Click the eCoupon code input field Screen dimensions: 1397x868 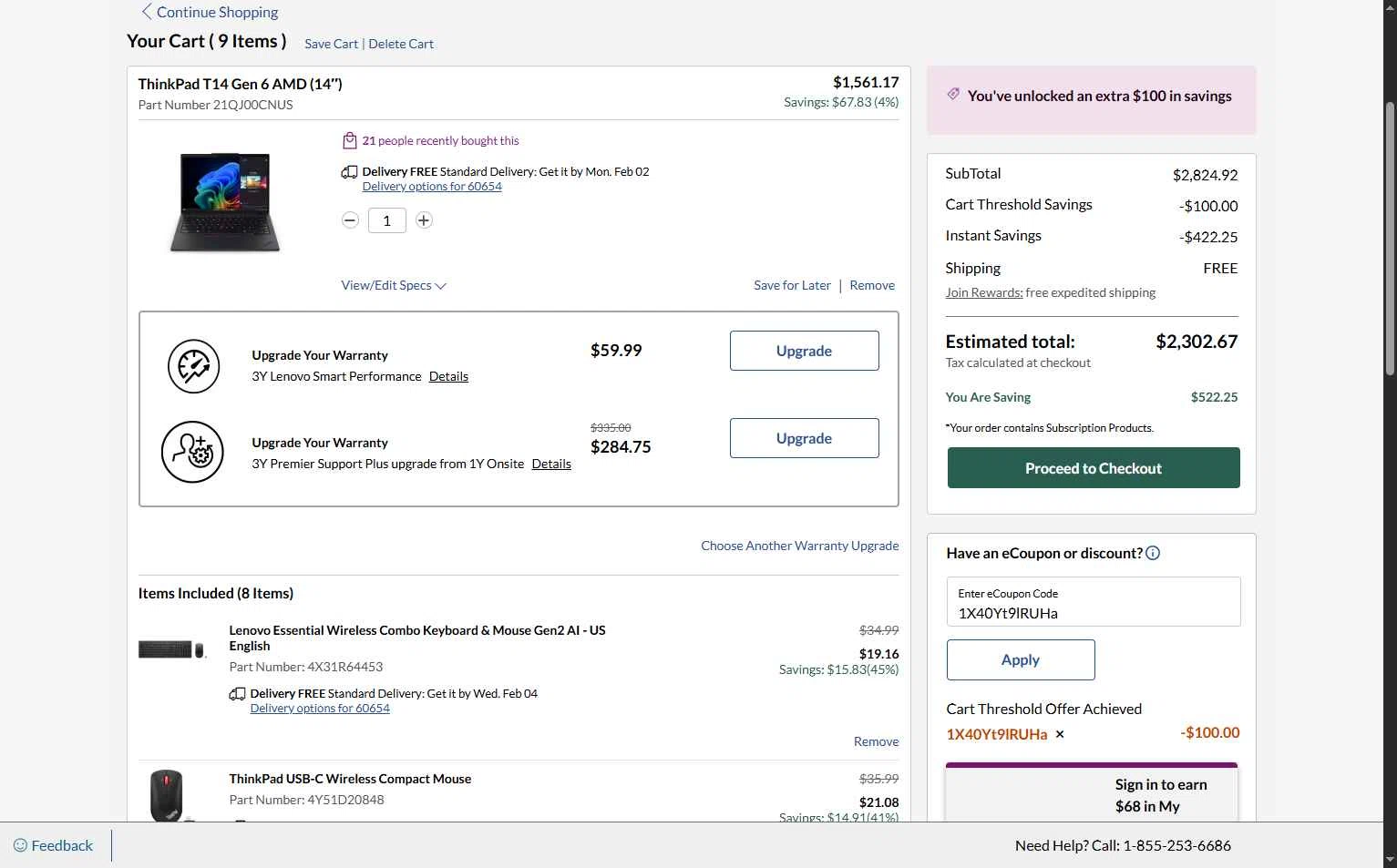pos(1094,602)
